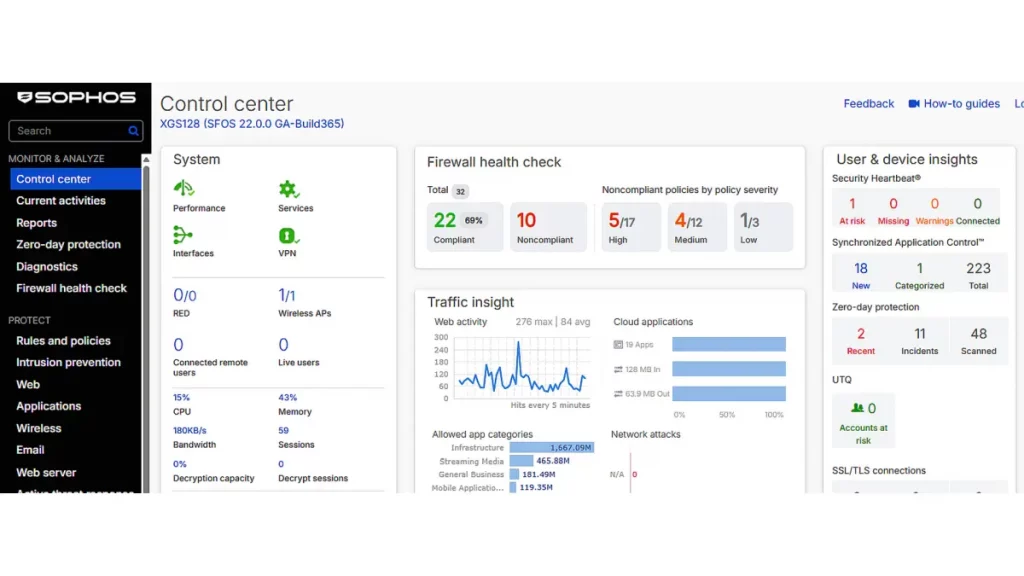Click the UTQ accounts at risk icon
1024x576 pixels.
coord(857,408)
